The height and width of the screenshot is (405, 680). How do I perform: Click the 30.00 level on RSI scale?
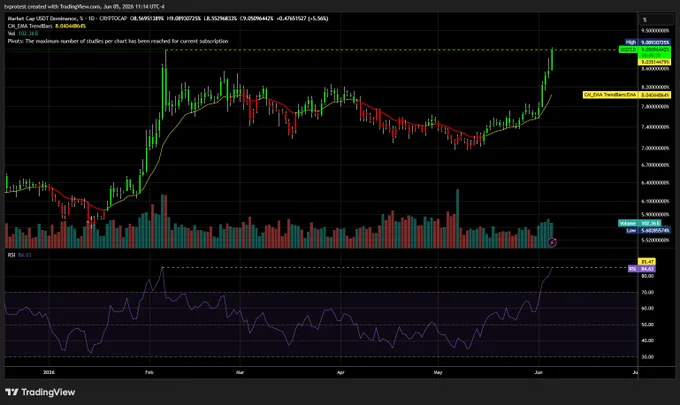pyautogui.click(x=647, y=357)
